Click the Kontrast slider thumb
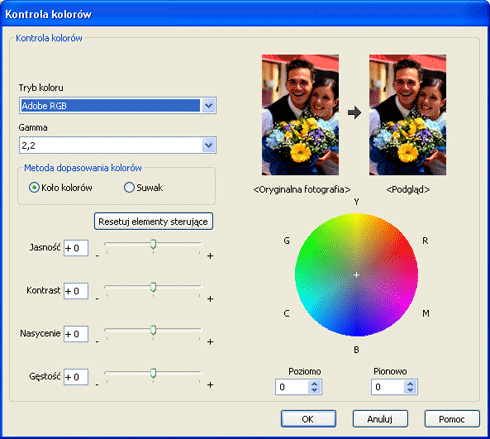Viewport: 490px width, 439px height. pyautogui.click(x=153, y=287)
